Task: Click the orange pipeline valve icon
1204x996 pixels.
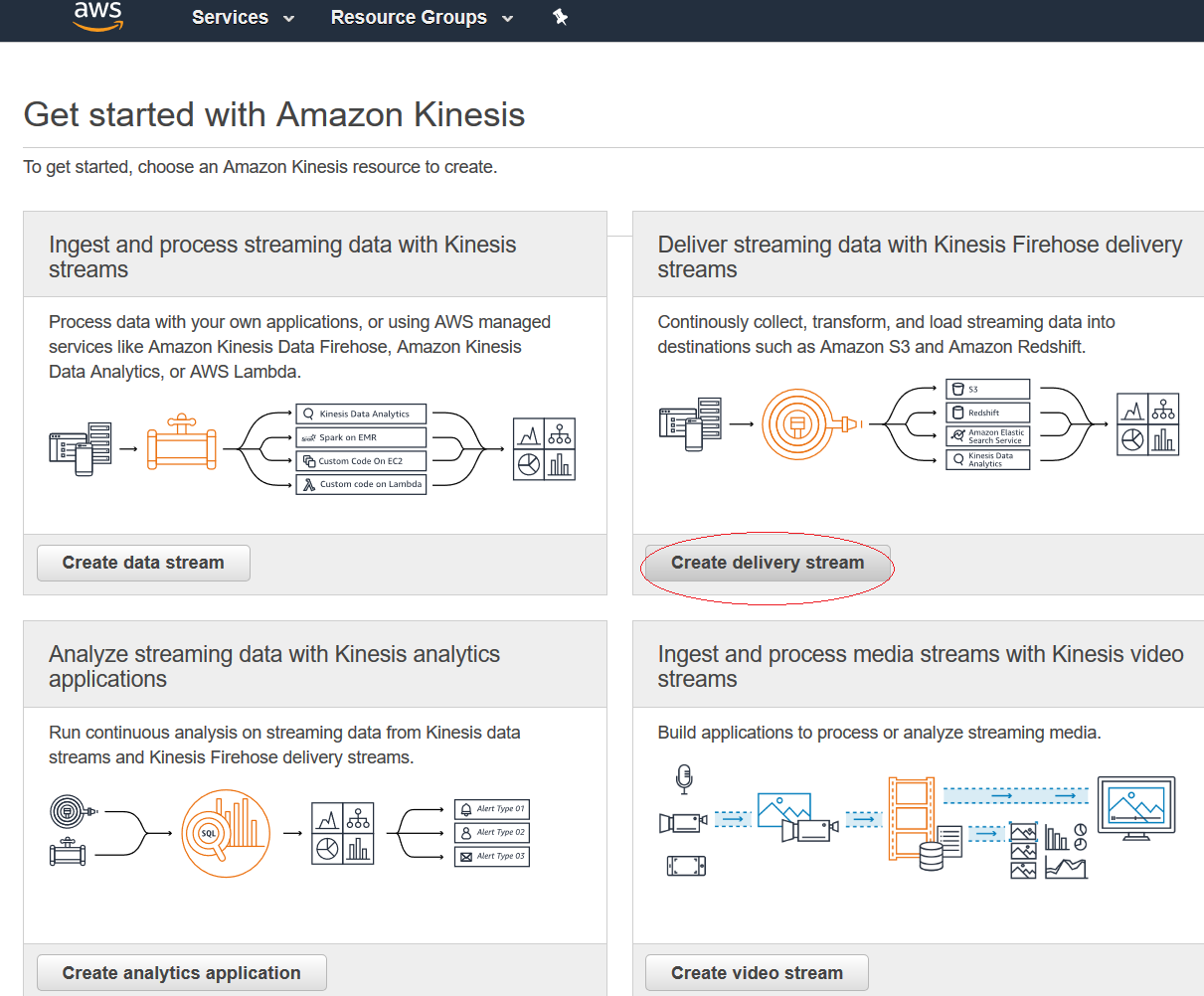Action: tap(182, 444)
